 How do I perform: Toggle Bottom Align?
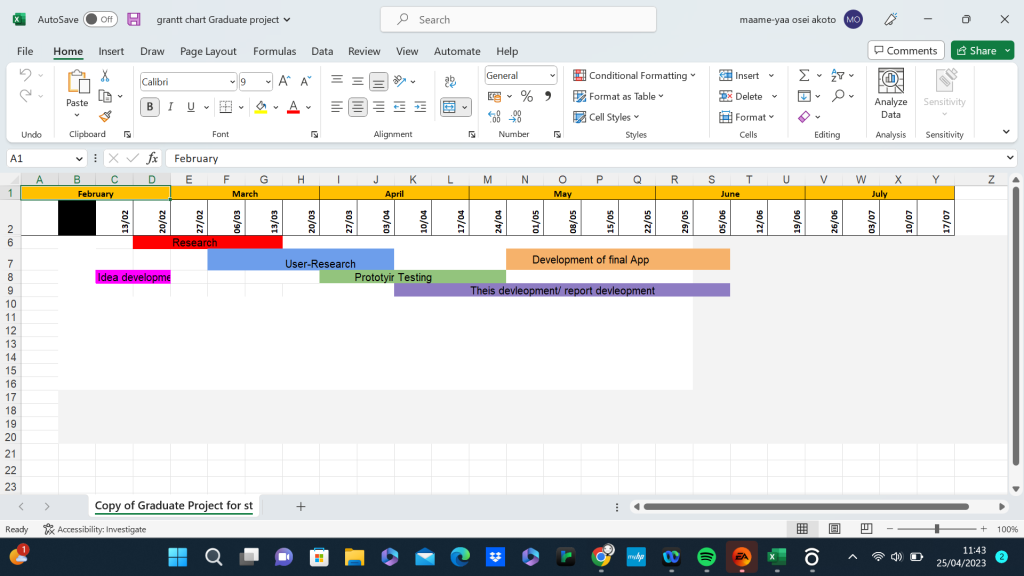378,81
